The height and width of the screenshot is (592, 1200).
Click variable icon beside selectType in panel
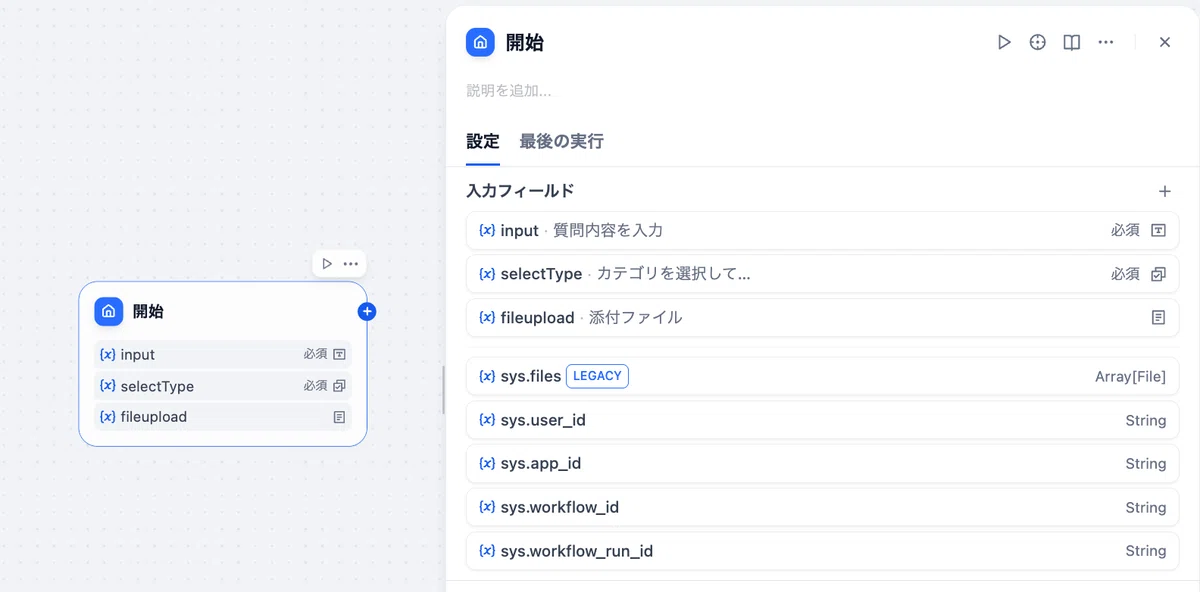pos(487,274)
